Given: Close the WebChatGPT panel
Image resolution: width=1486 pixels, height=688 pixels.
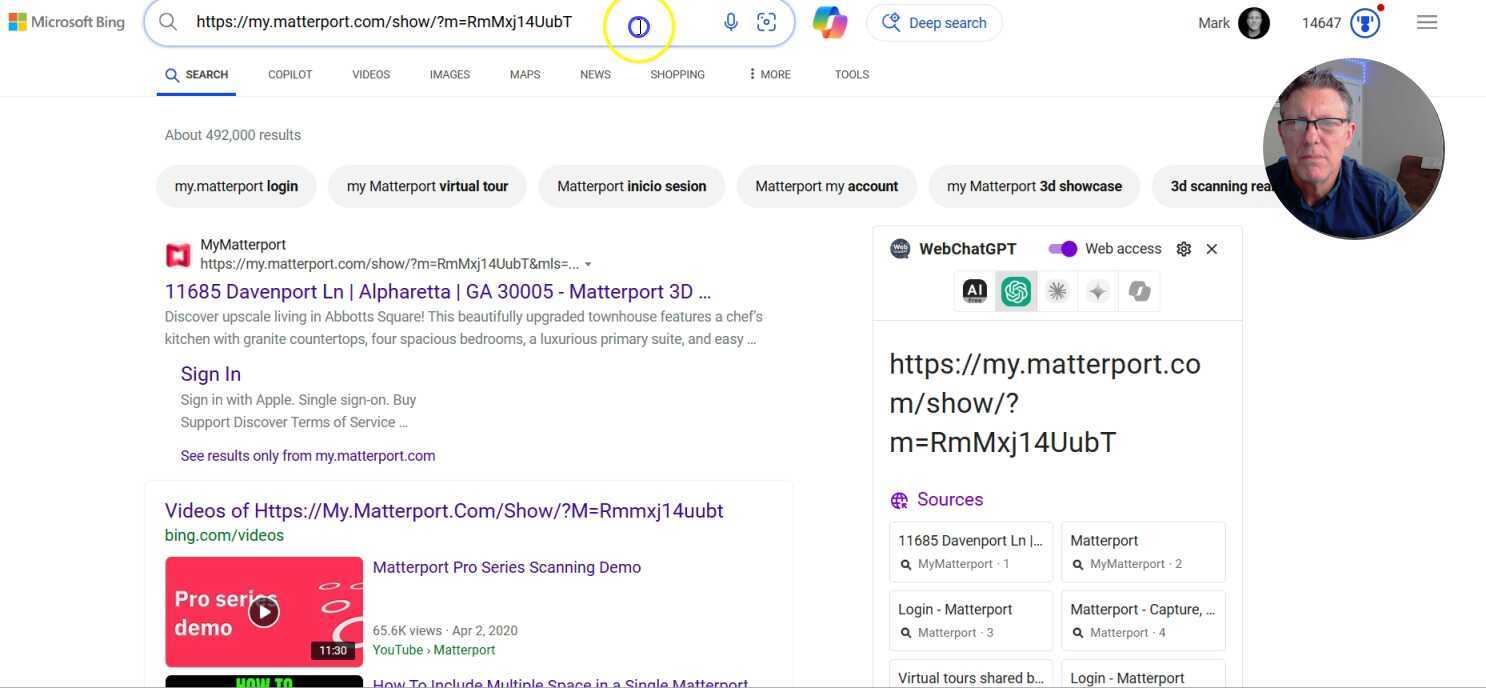Looking at the screenshot, I should (1212, 249).
